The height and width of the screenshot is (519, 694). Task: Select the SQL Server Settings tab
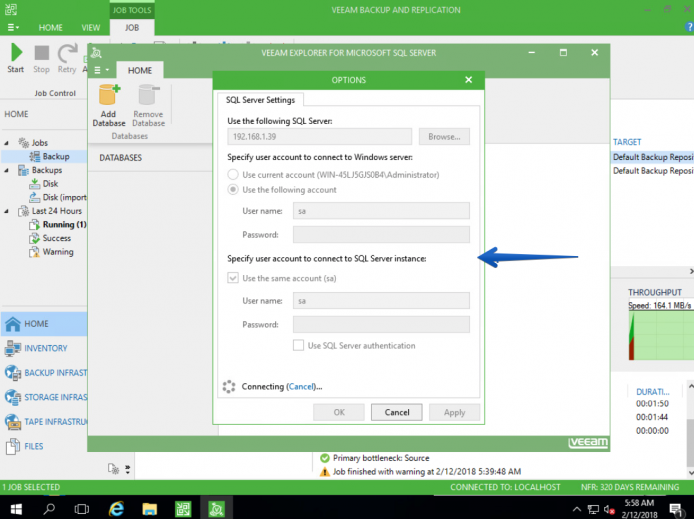click(260, 100)
